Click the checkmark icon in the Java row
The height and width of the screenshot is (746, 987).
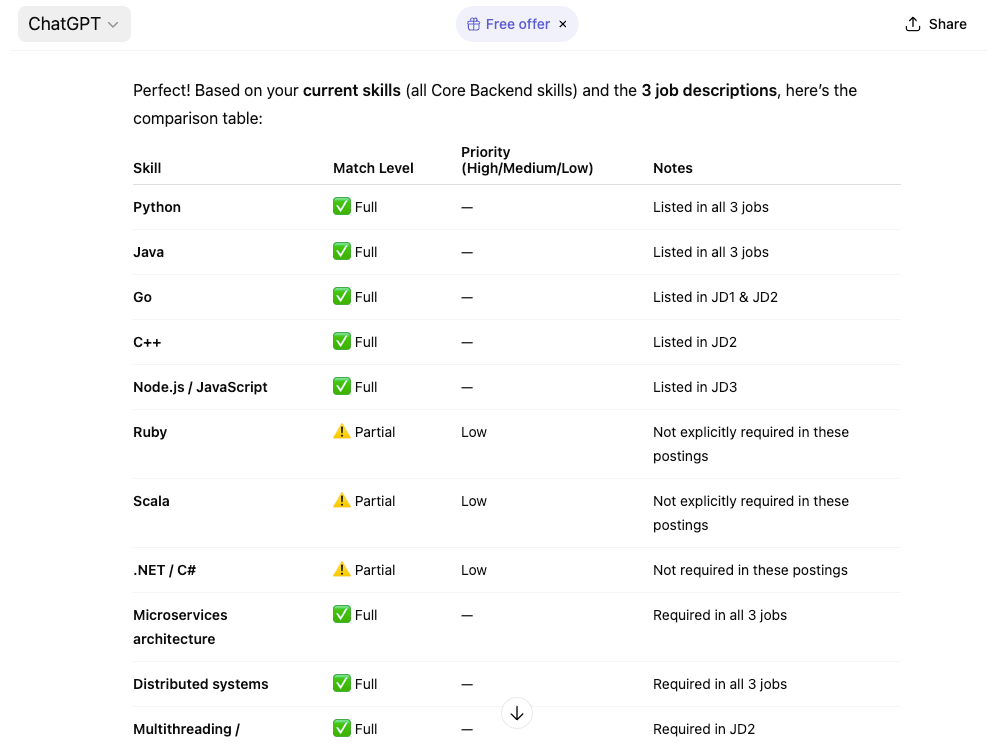(342, 252)
